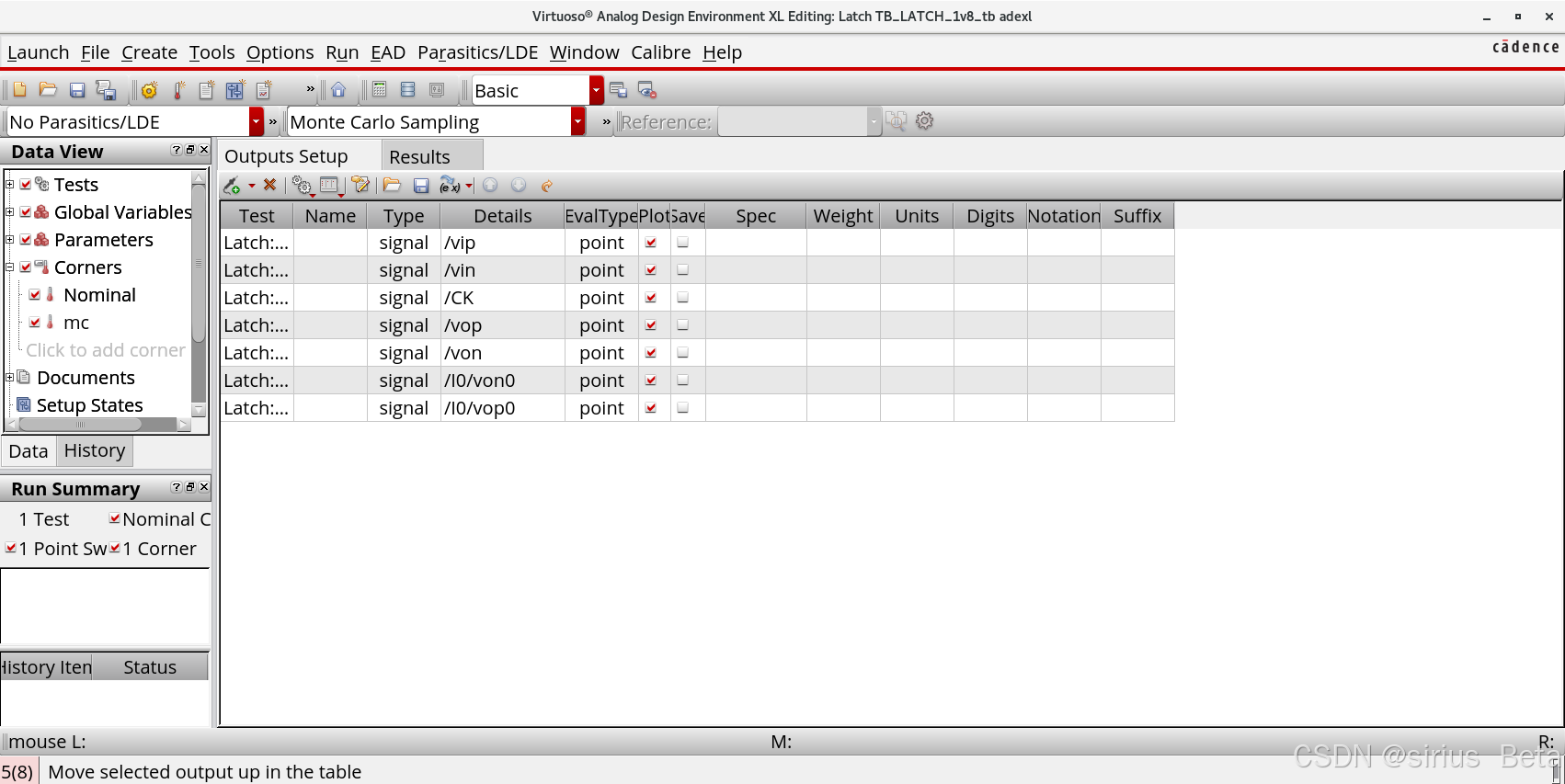Click the Details column header
This screenshot has width=1565, height=784.
tap(503, 216)
